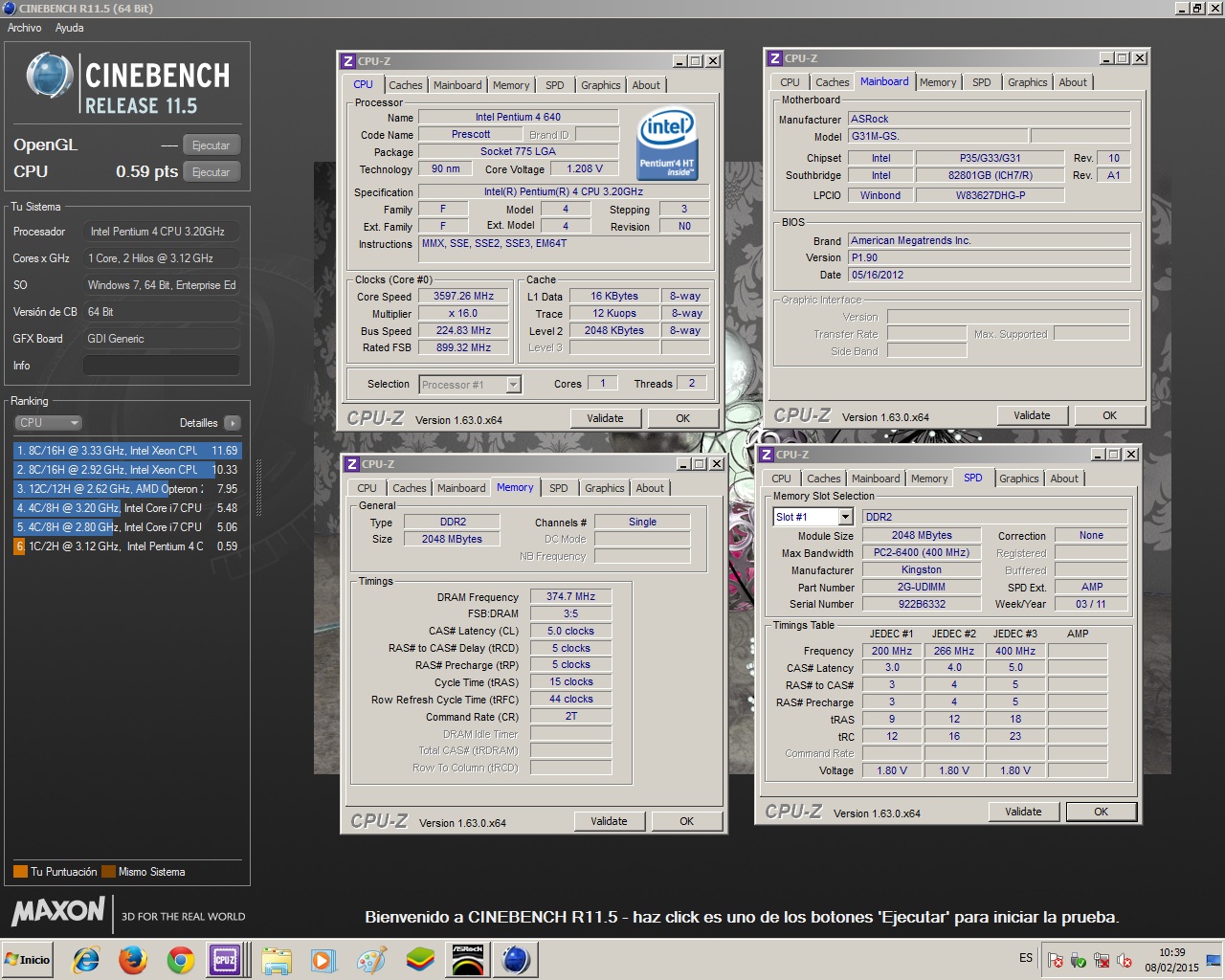Click the ASRock utility taskbar icon
The width and height of the screenshot is (1225, 980).
click(468, 959)
